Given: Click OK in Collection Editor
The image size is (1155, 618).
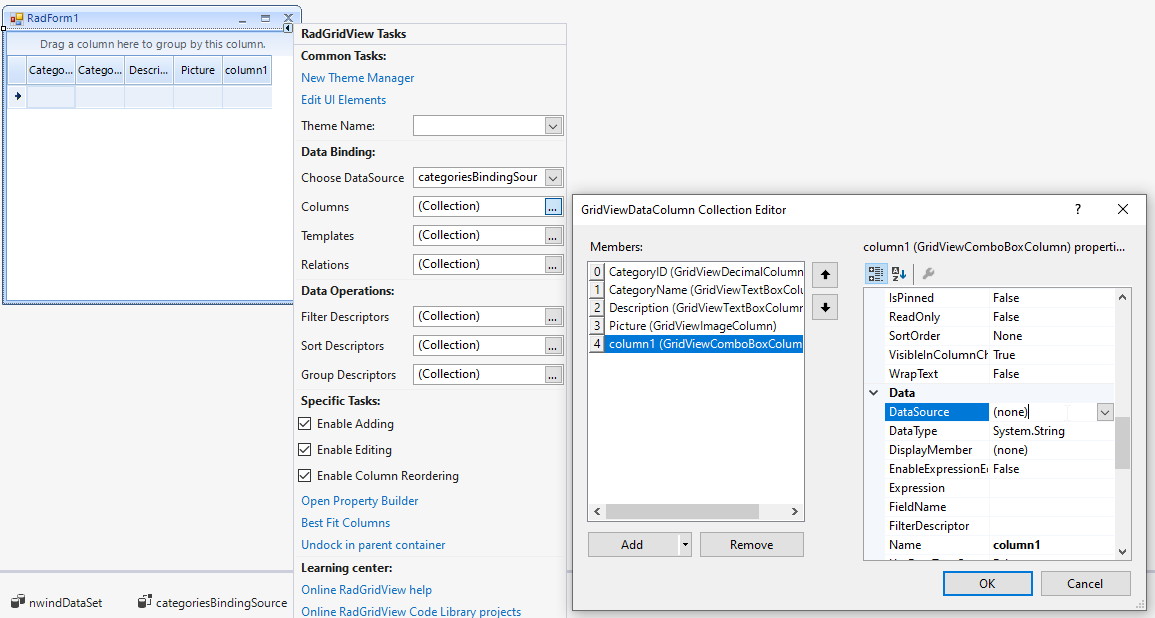Looking at the screenshot, I should pyautogui.click(x=987, y=583).
